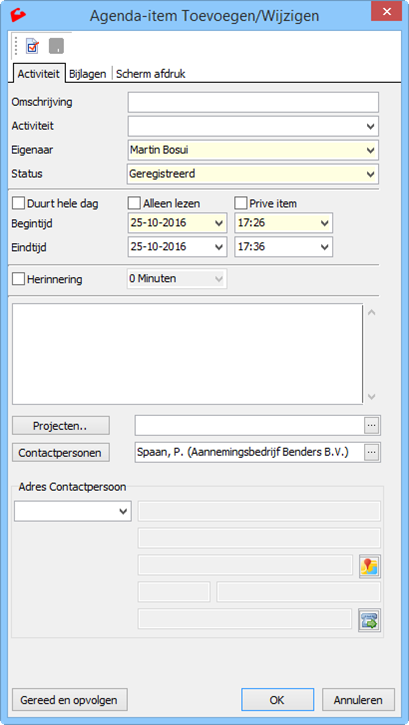Confirm with the OK button
Image resolution: width=409 pixels, height=725 pixels.
tap(277, 700)
